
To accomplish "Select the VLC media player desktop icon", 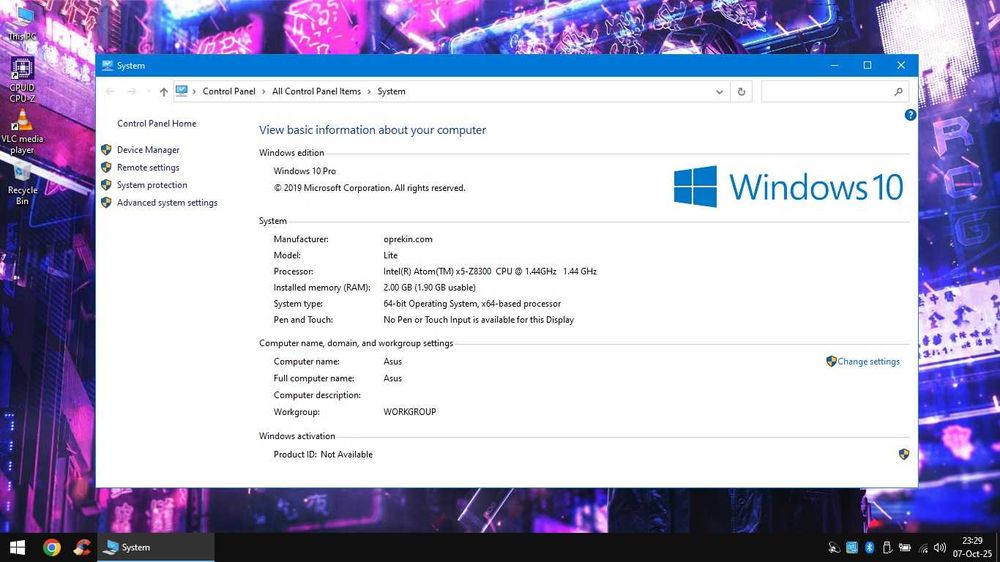I will 22,131.
